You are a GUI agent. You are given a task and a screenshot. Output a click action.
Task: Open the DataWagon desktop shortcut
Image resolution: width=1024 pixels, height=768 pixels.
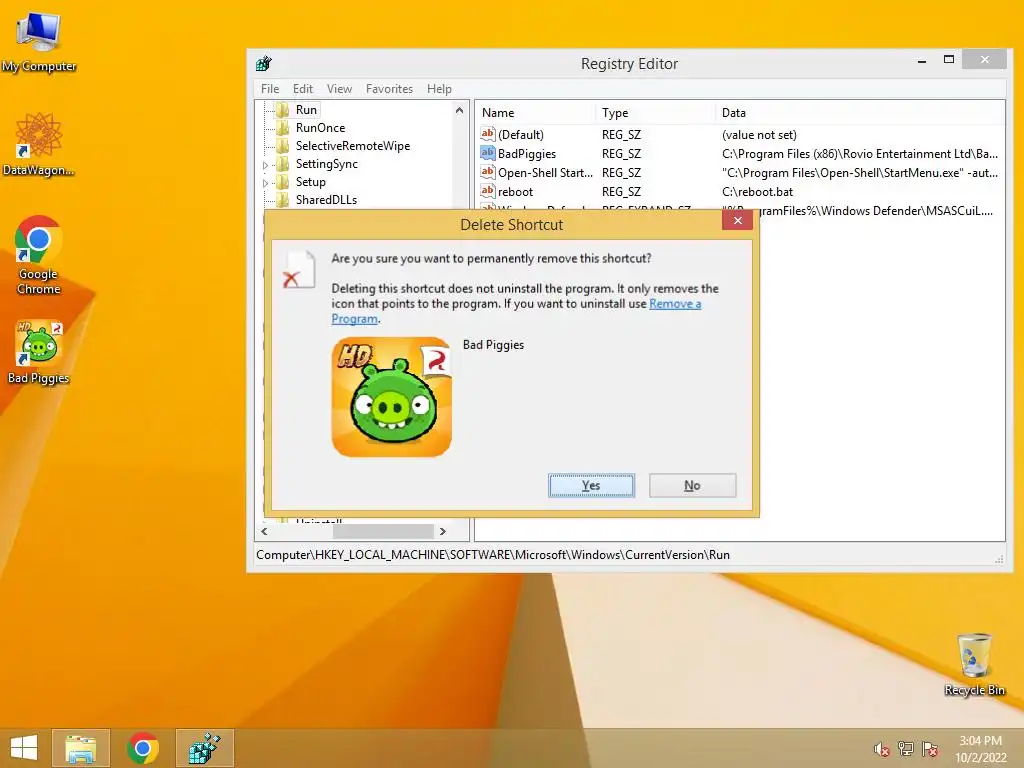[39, 144]
